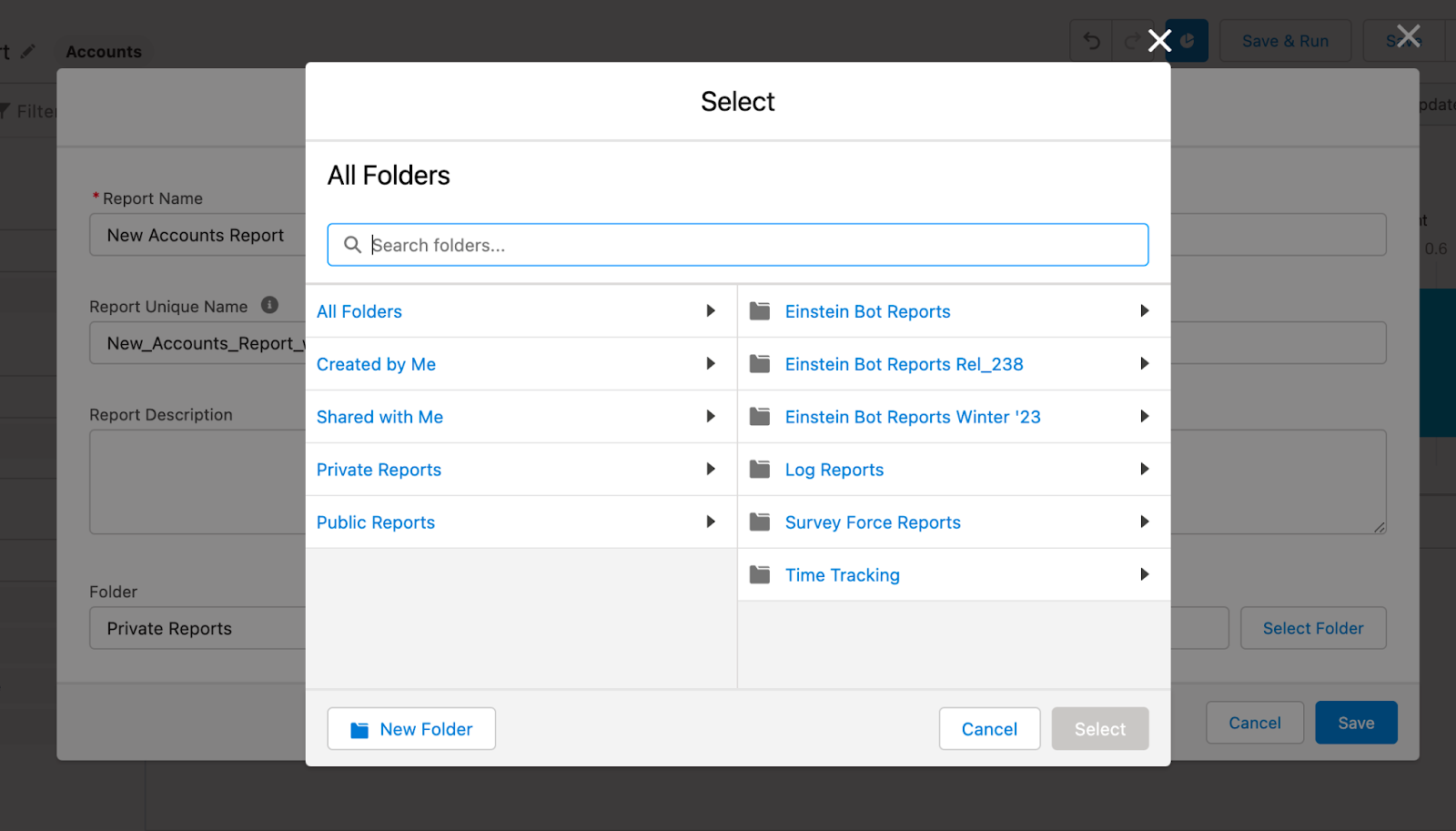Image resolution: width=1456 pixels, height=831 pixels.
Task: Expand Einstein Bot Reports Winter '23 arrow
Action: [x=1145, y=417]
